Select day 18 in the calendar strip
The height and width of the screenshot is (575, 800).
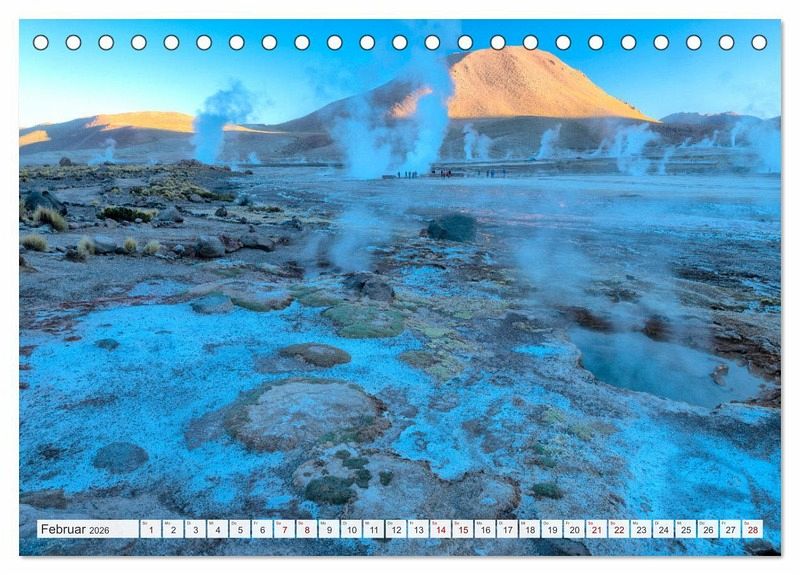point(530,529)
